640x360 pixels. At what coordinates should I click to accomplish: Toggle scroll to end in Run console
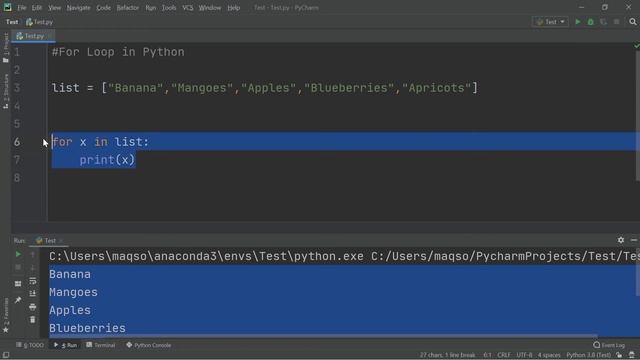33,293
